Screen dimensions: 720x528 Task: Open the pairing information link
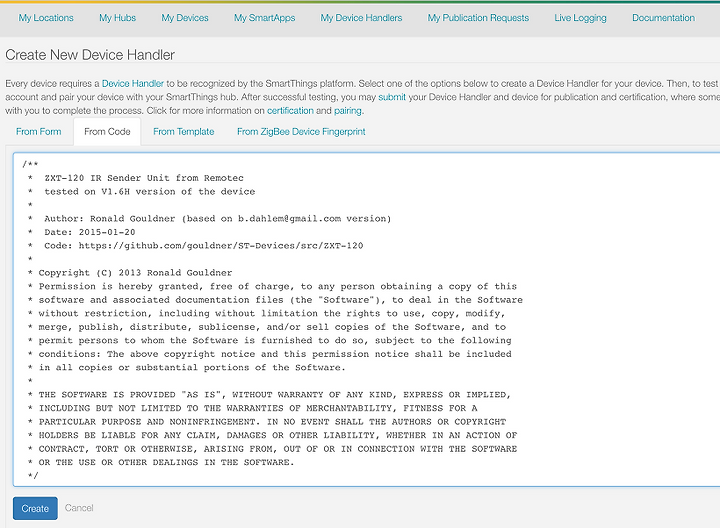(348, 111)
